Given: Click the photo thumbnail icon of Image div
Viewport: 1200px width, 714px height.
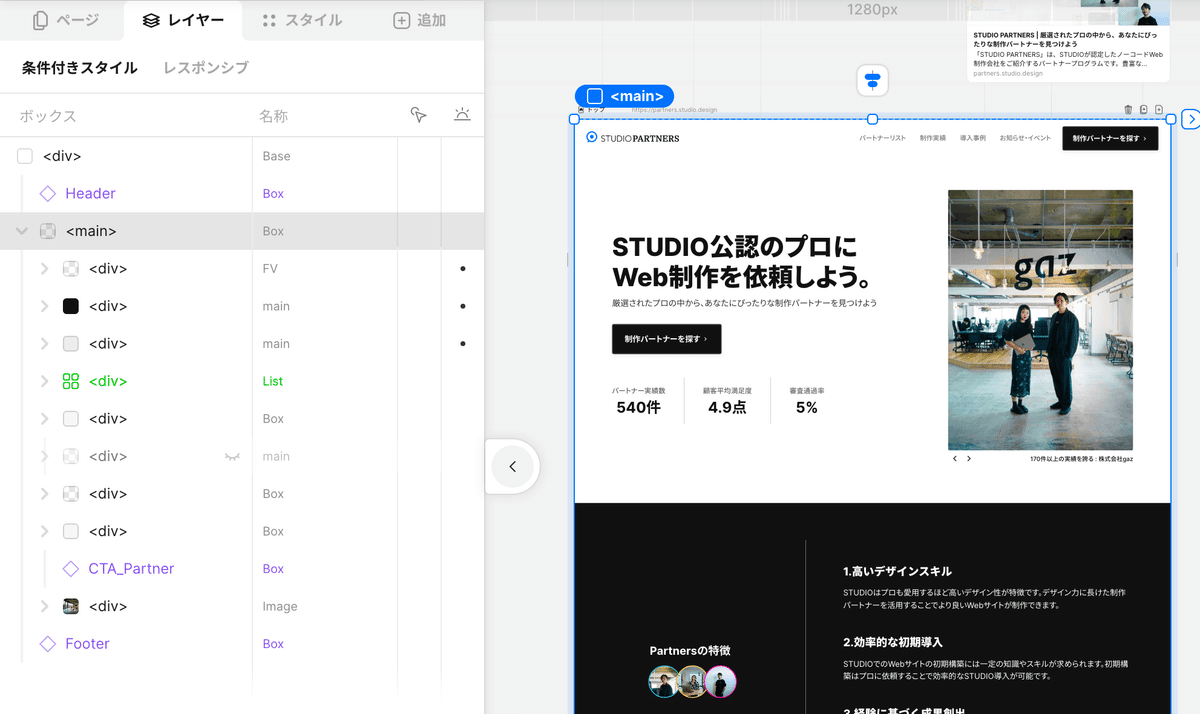Looking at the screenshot, I should [x=71, y=606].
